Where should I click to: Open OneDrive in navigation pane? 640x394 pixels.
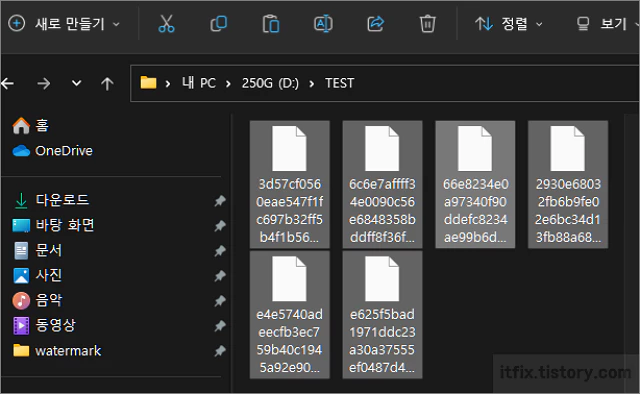coord(53,151)
